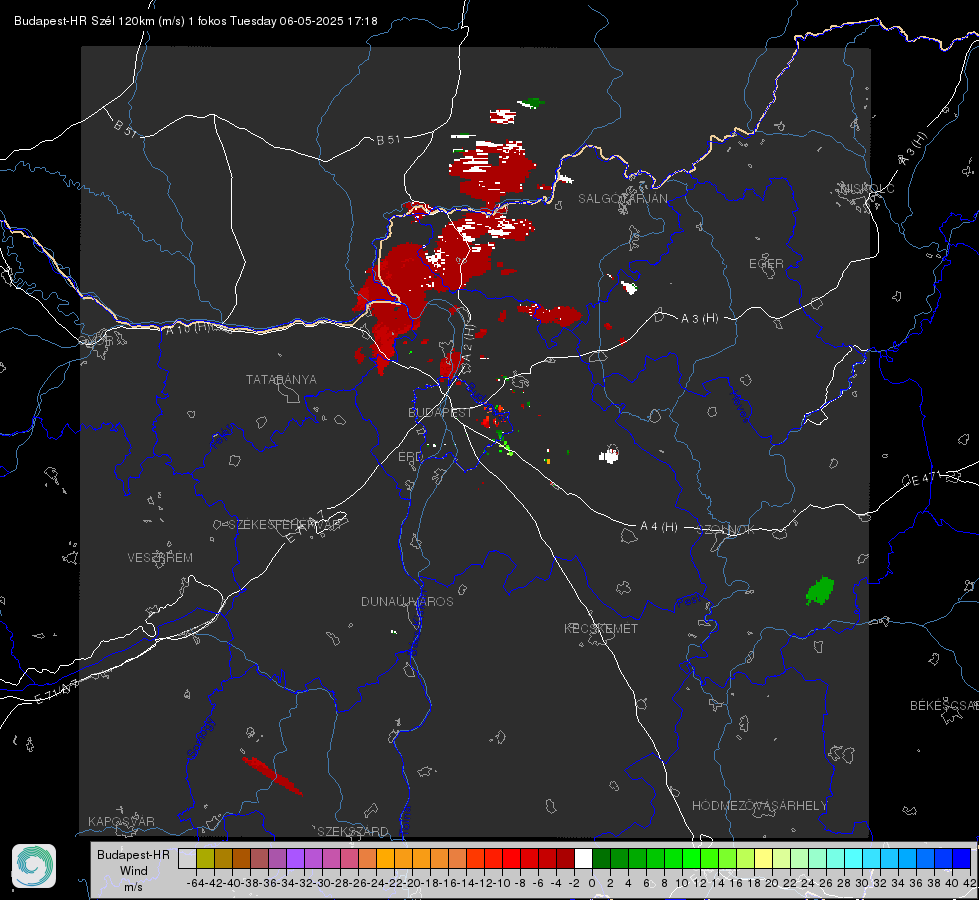
Task: Select the yellow swatch in wind legend
Action: coord(764,858)
